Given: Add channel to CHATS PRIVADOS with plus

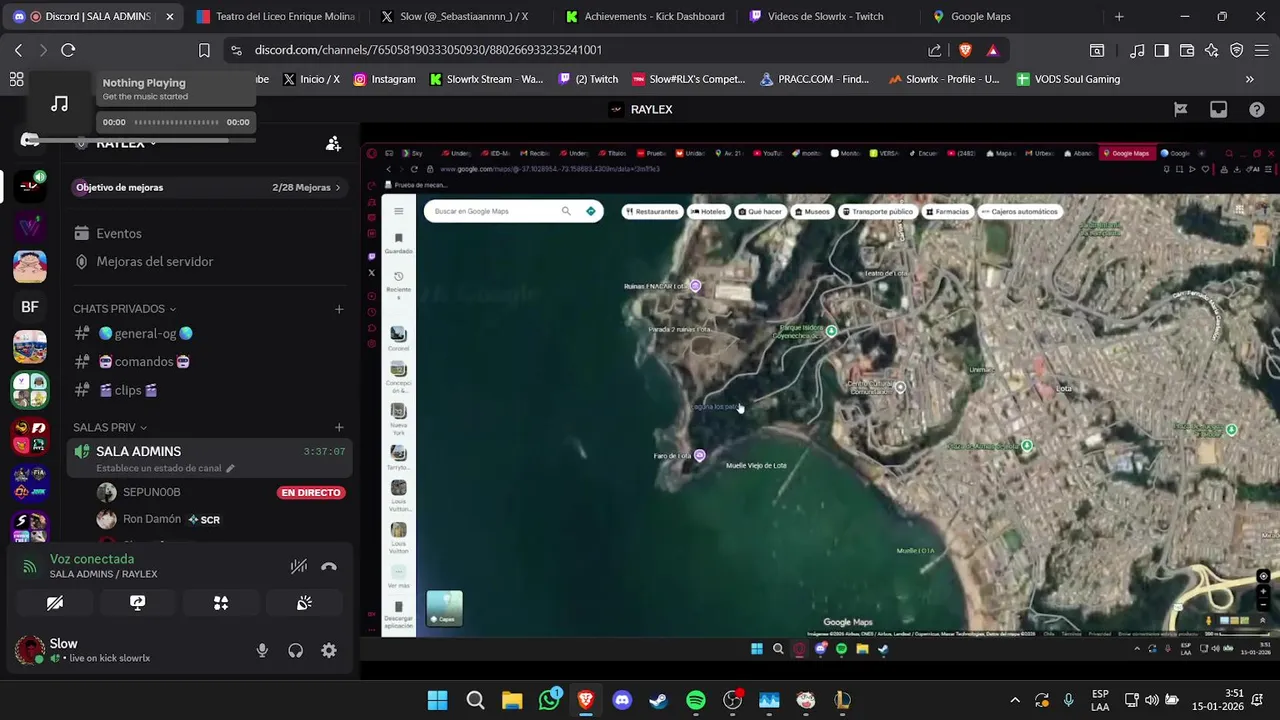Looking at the screenshot, I should pos(339,309).
